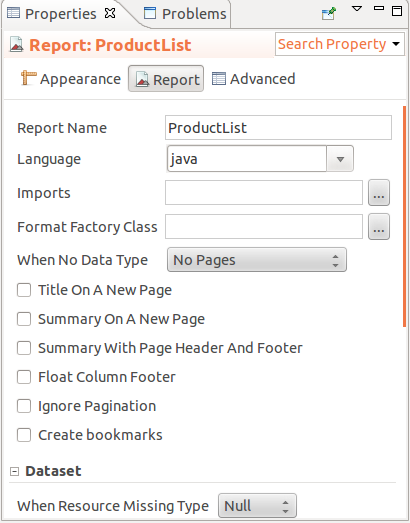The width and height of the screenshot is (410, 523).
Task: Click the Appearance ruler icon
Action: 28,78
